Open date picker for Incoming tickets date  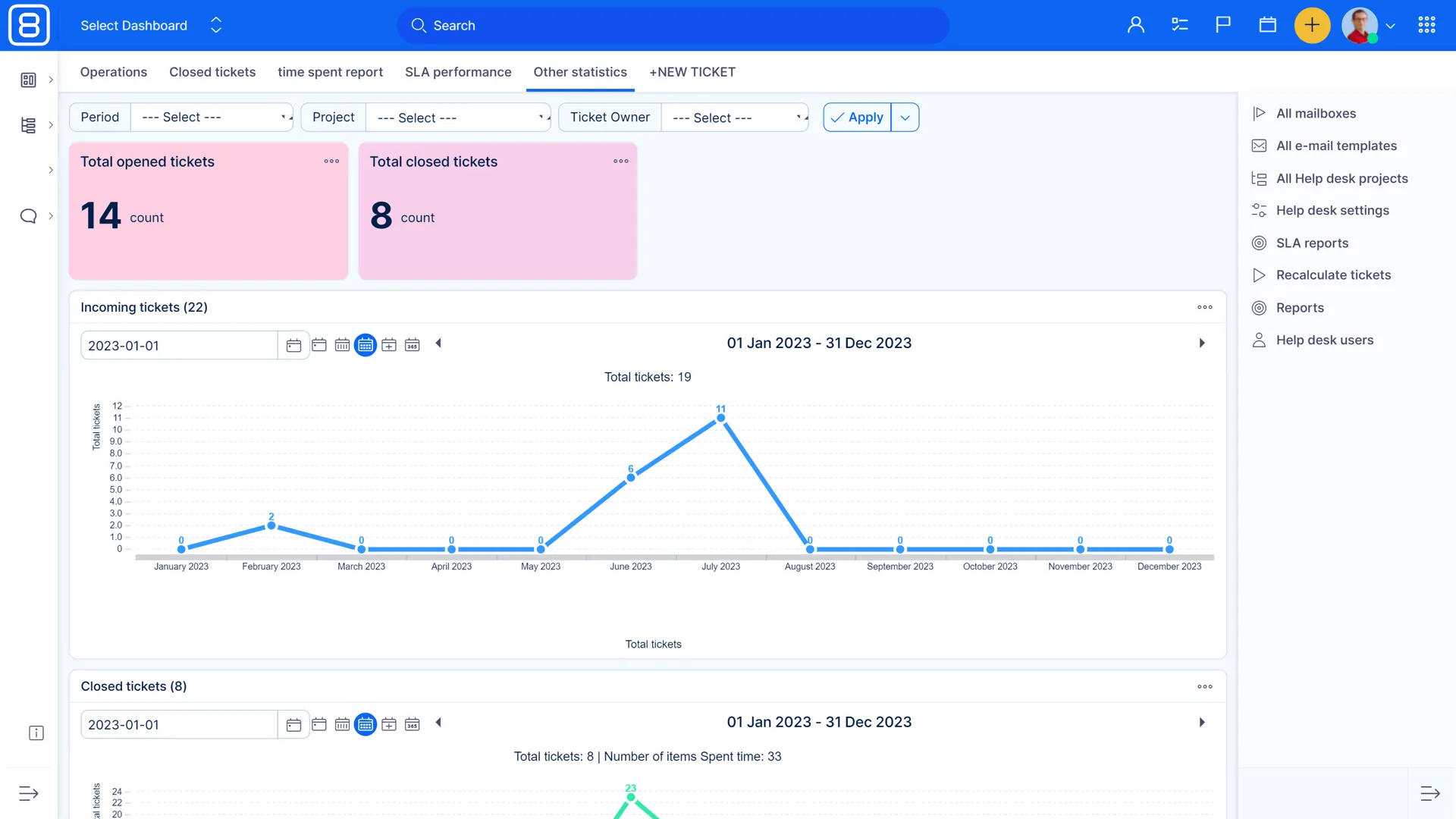pyautogui.click(x=293, y=346)
